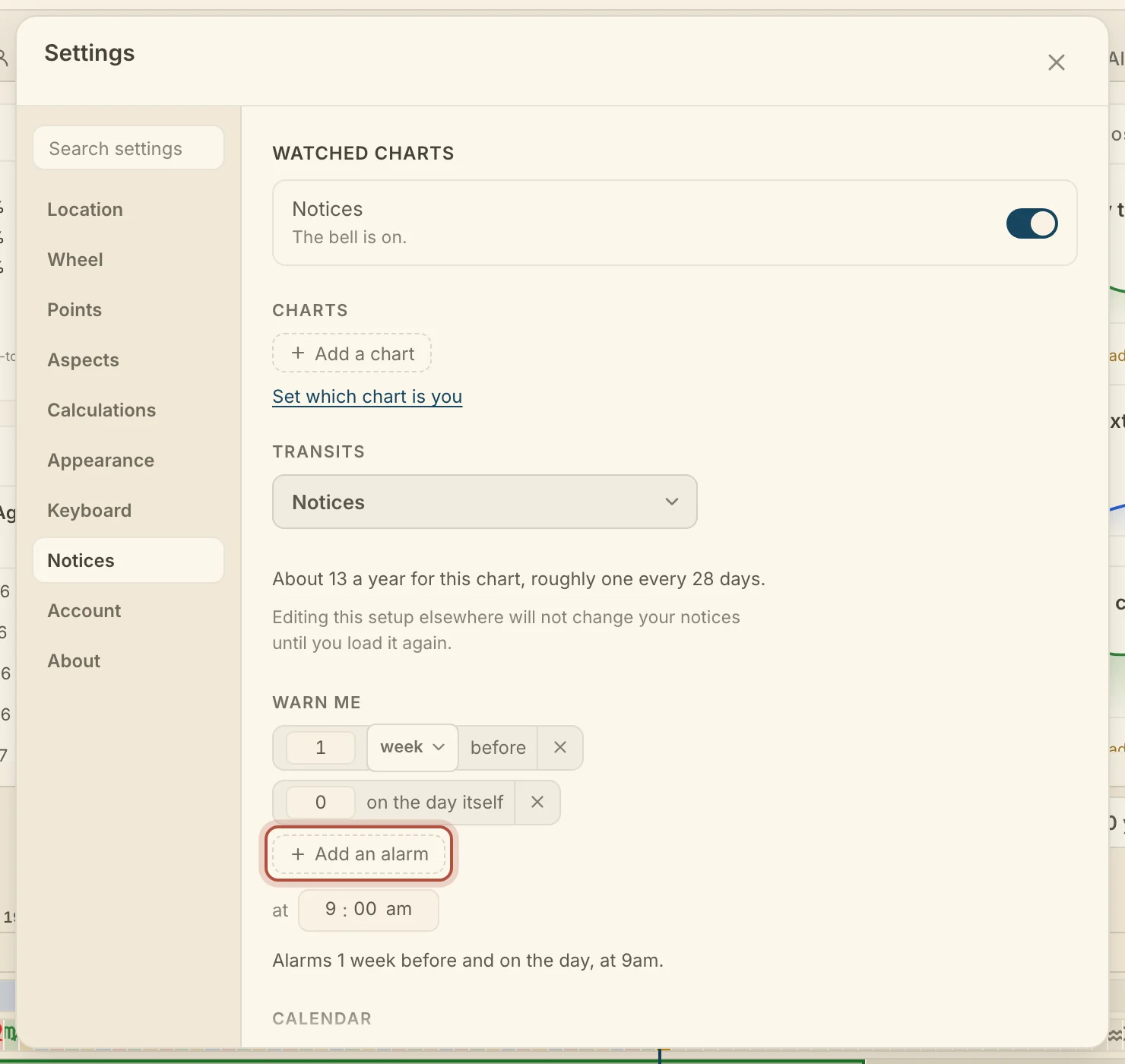
Task: Close the Settings dialog
Action: pyautogui.click(x=1056, y=62)
